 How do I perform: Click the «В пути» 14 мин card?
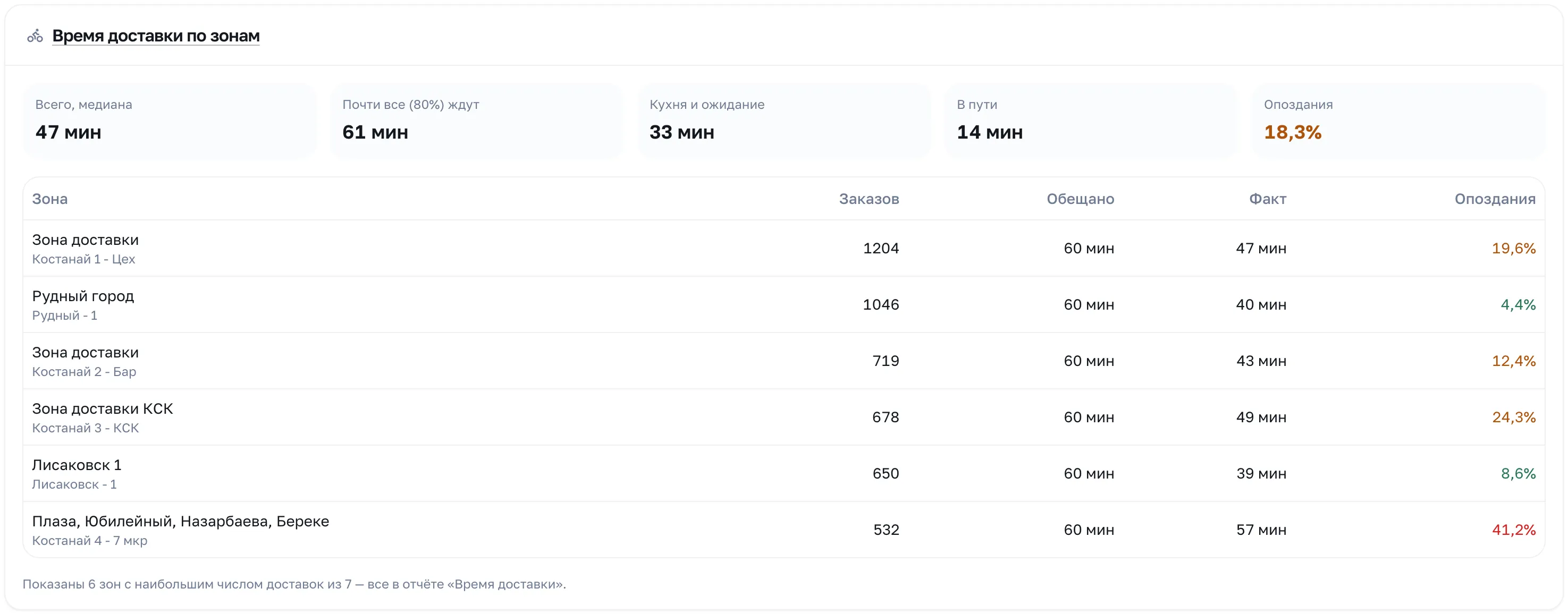tap(1091, 121)
